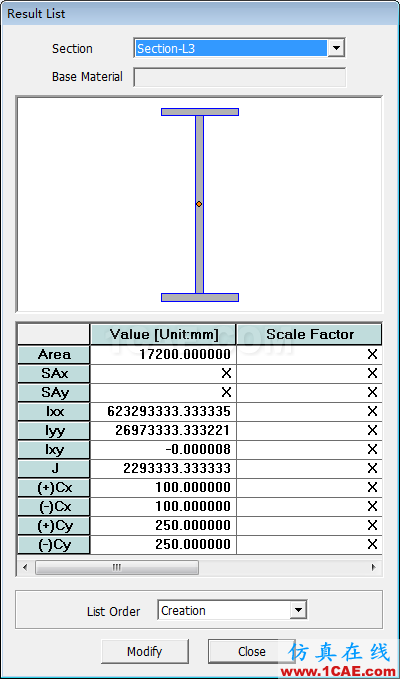This screenshot has height=679, width=400.
Task: Expand the List Order Creation dropdown
Action: [298, 611]
